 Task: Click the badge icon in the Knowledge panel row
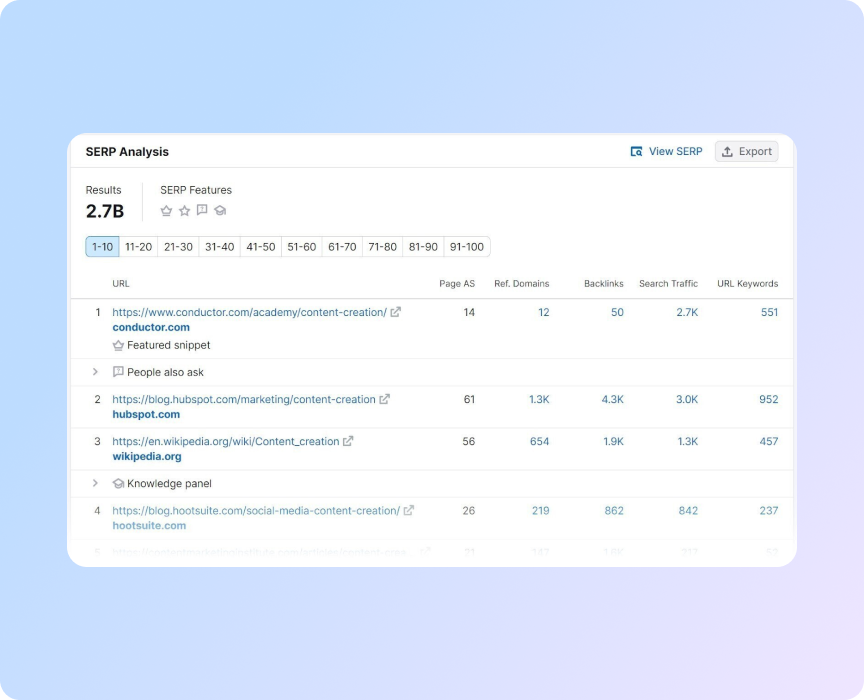[x=118, y=483]
